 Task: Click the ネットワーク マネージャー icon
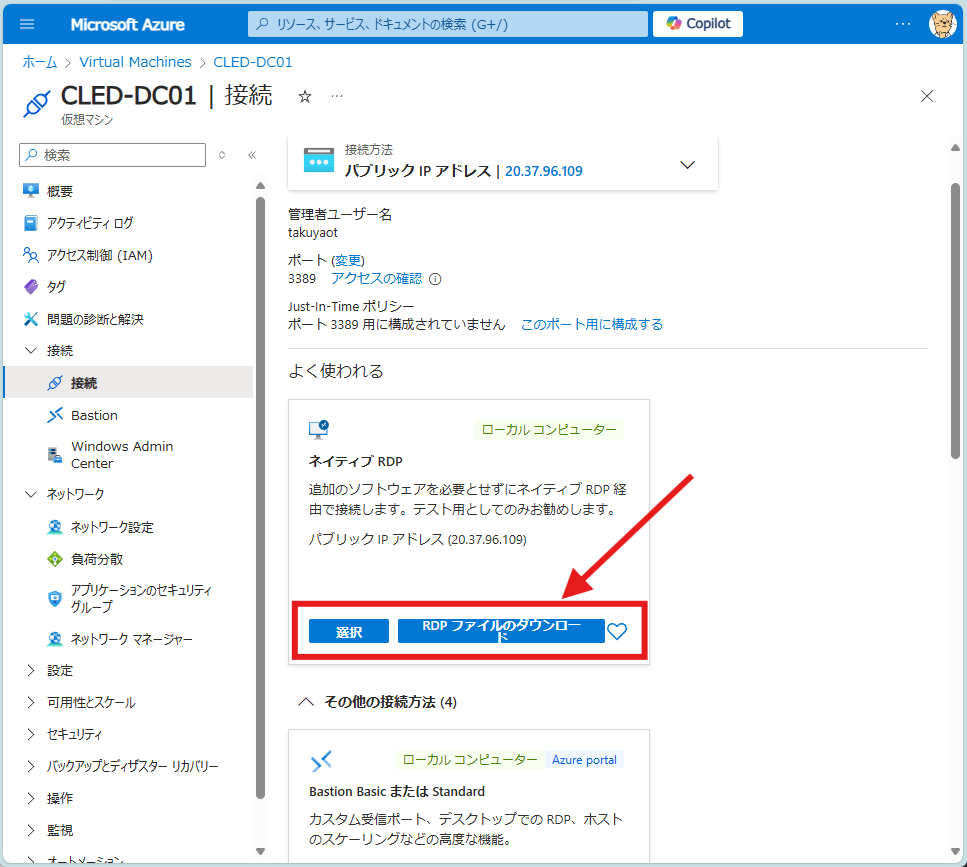pos(55,639)
